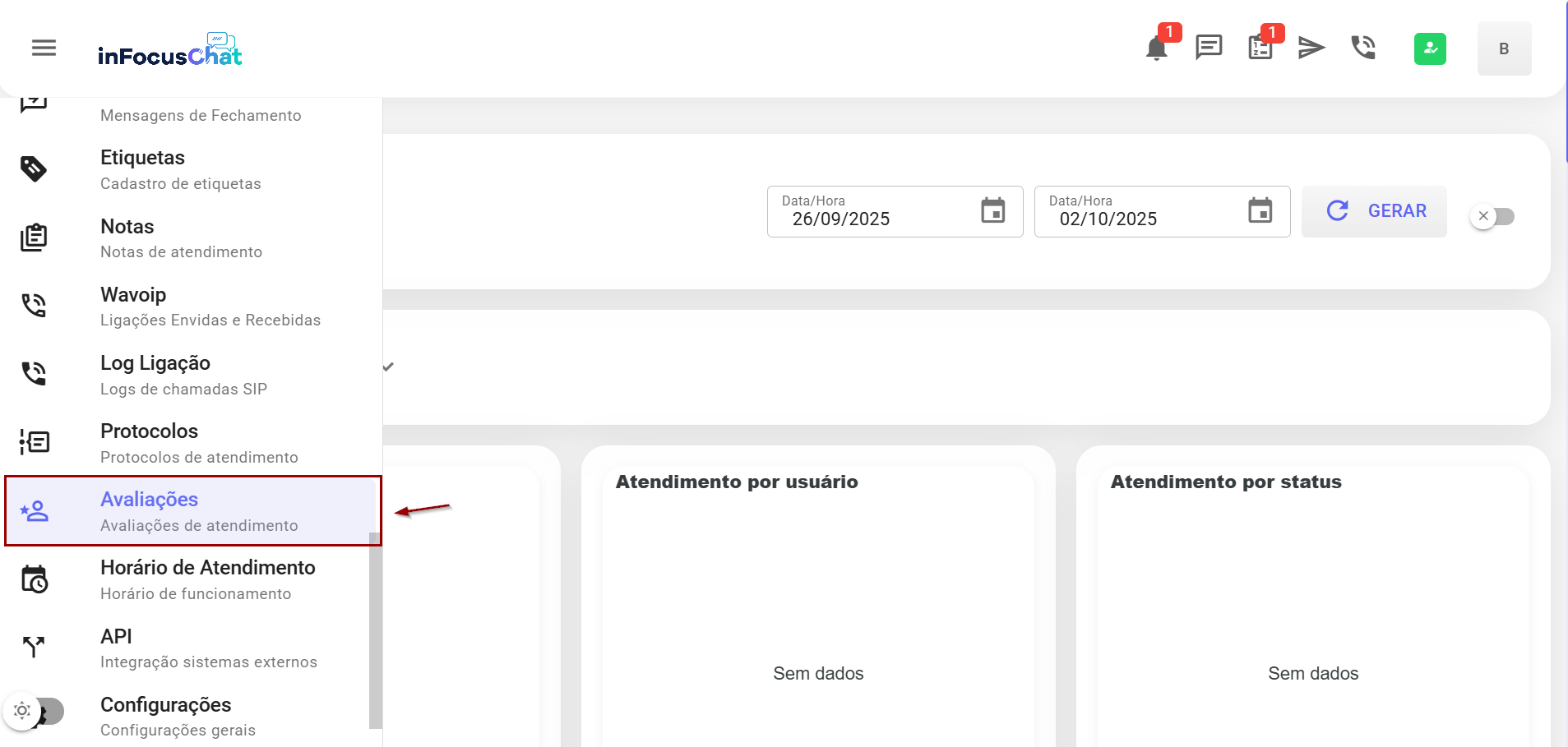Click the notifications bell icon

[1156, 48]
